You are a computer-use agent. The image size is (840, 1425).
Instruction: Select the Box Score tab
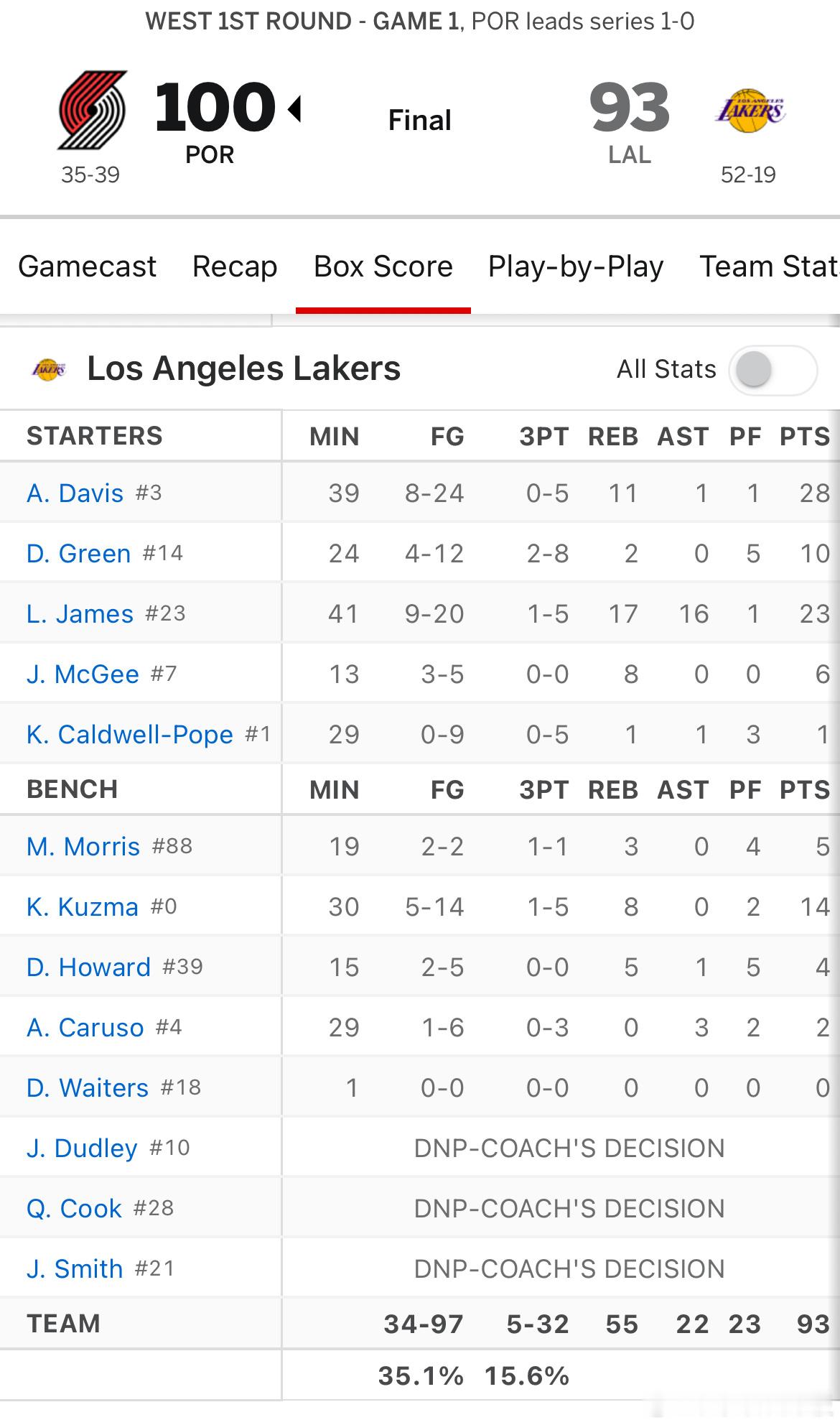383,266
